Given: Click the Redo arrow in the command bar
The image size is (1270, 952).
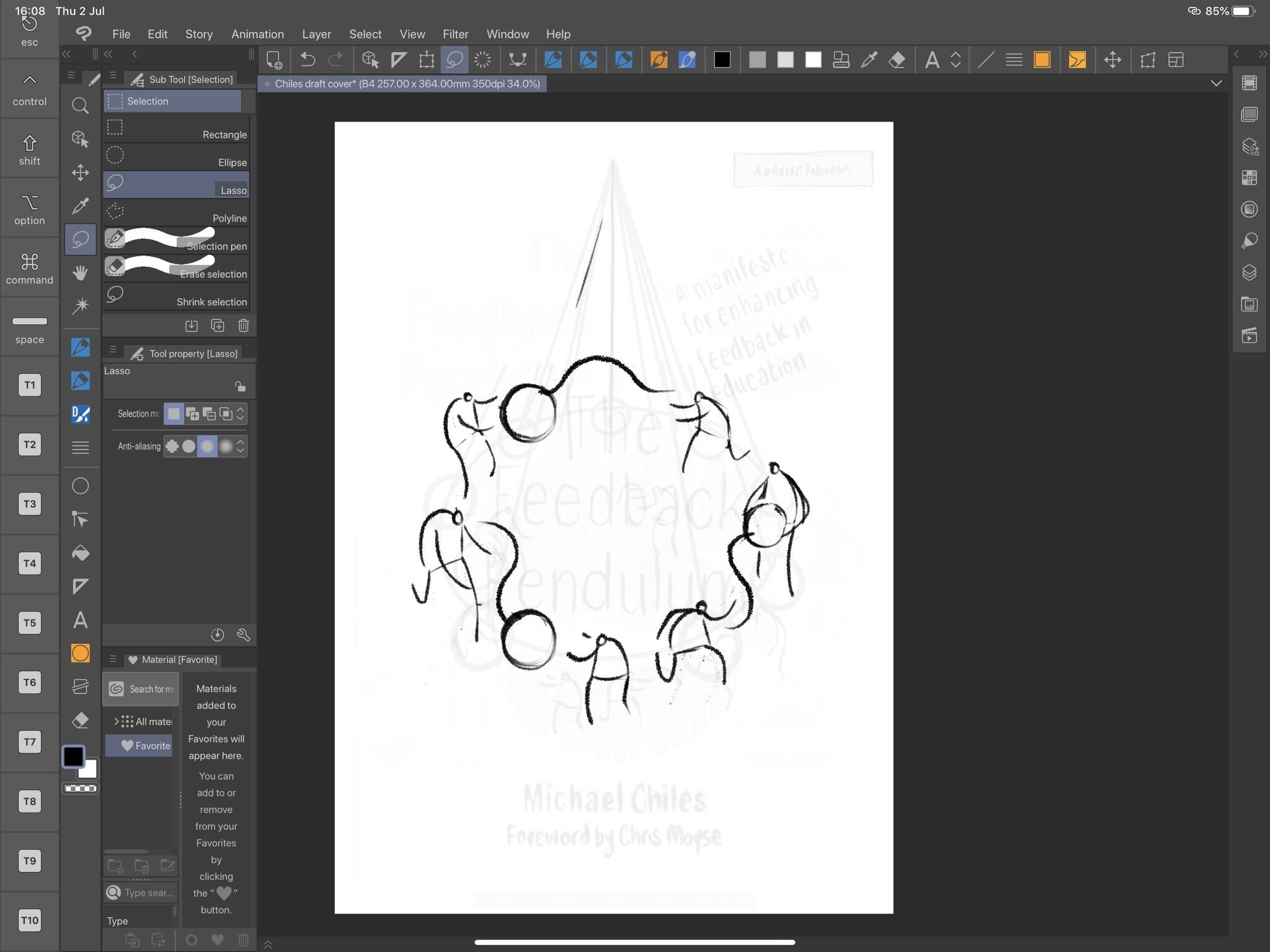Looking at the screenshot, I should click(x=335, y=60).
